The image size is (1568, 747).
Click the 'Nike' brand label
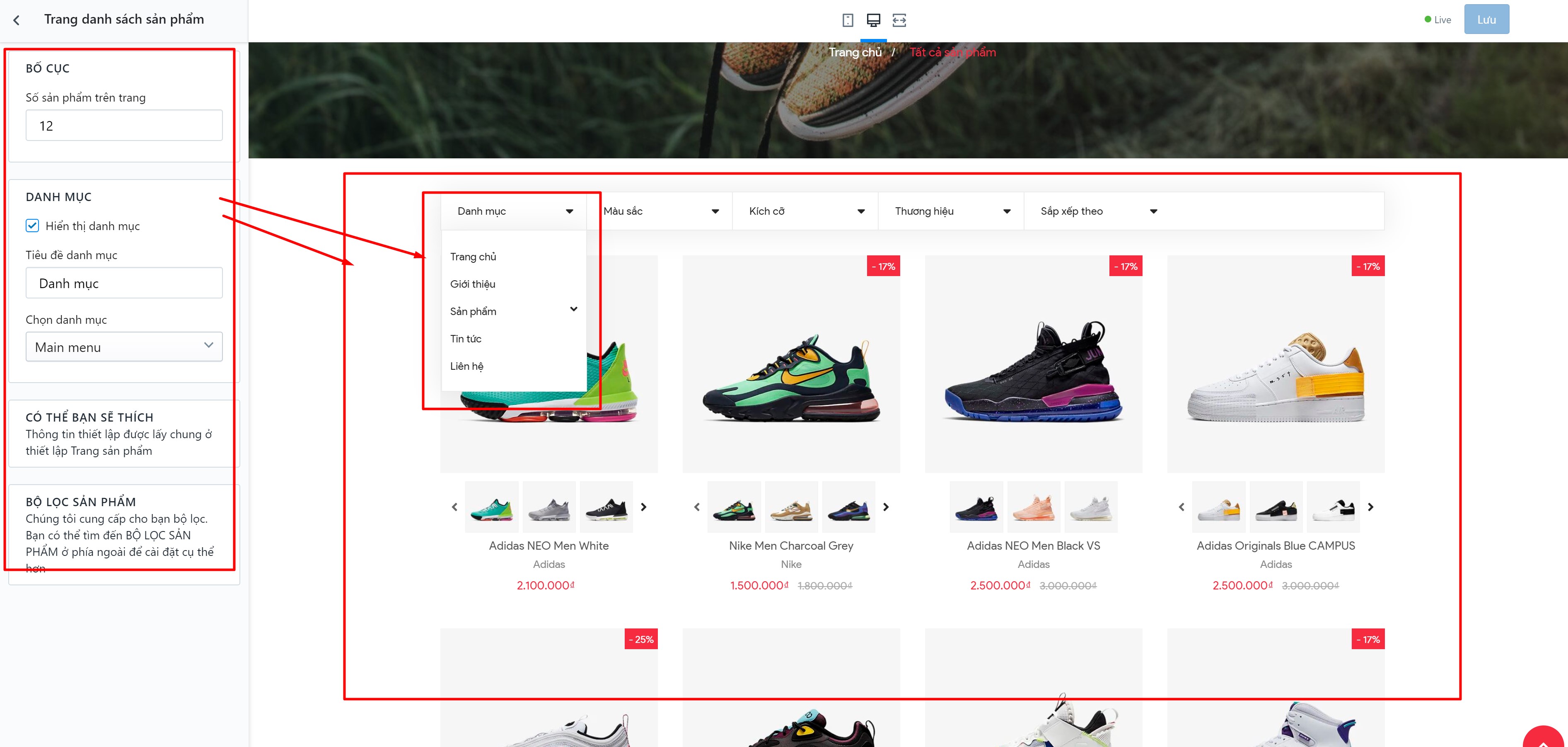pyautogui.click(x=791, y=565)
